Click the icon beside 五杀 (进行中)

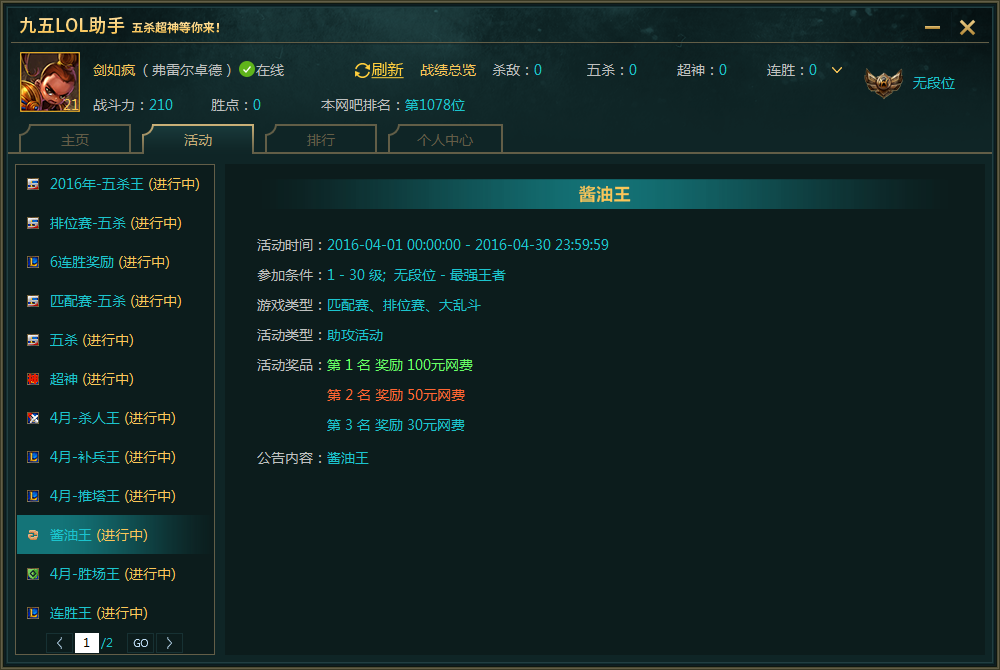coord(33,340)
